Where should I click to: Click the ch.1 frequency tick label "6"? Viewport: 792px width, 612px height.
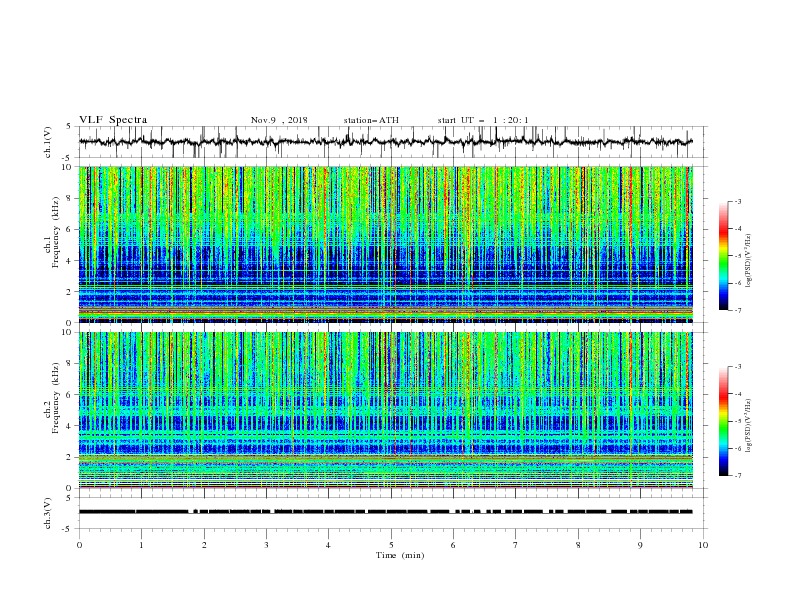71,229
